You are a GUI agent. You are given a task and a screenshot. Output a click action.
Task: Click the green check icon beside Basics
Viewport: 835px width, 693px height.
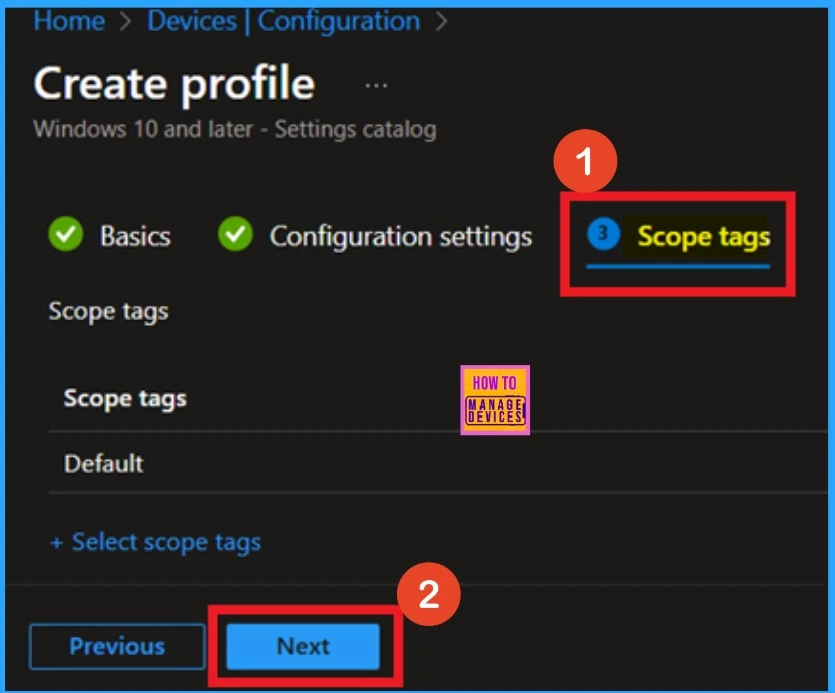click(x=66, y=234)
